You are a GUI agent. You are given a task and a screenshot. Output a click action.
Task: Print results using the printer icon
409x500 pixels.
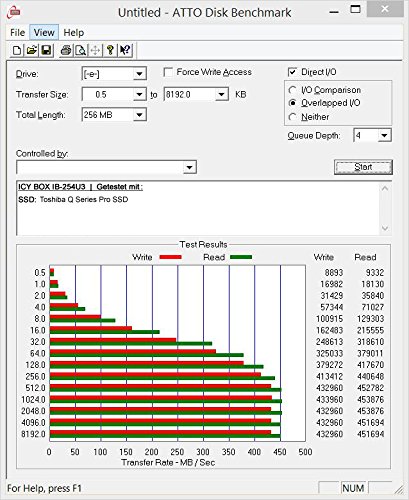66,51
